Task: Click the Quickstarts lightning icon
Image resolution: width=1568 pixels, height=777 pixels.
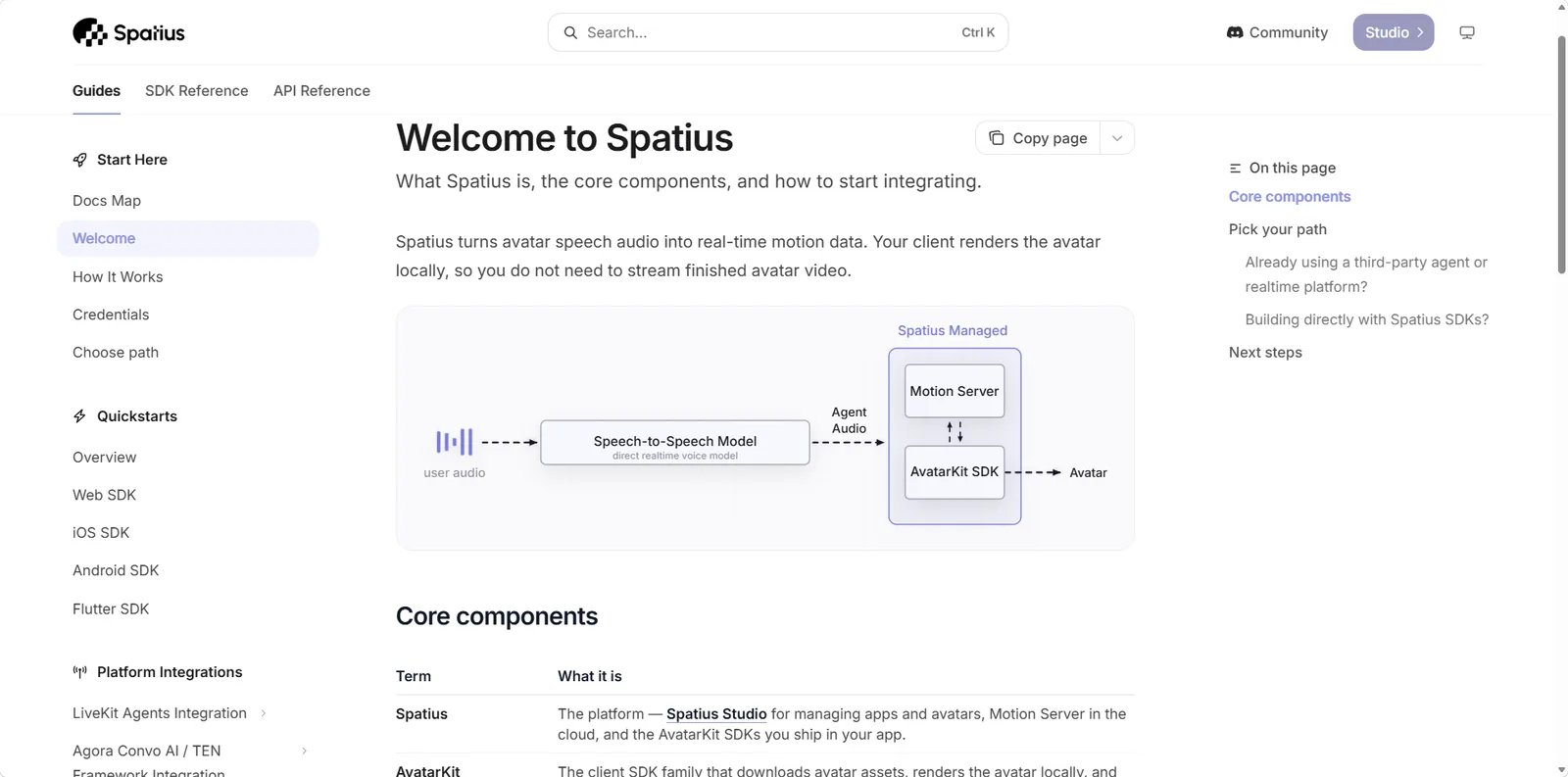Action: point(80,416)
